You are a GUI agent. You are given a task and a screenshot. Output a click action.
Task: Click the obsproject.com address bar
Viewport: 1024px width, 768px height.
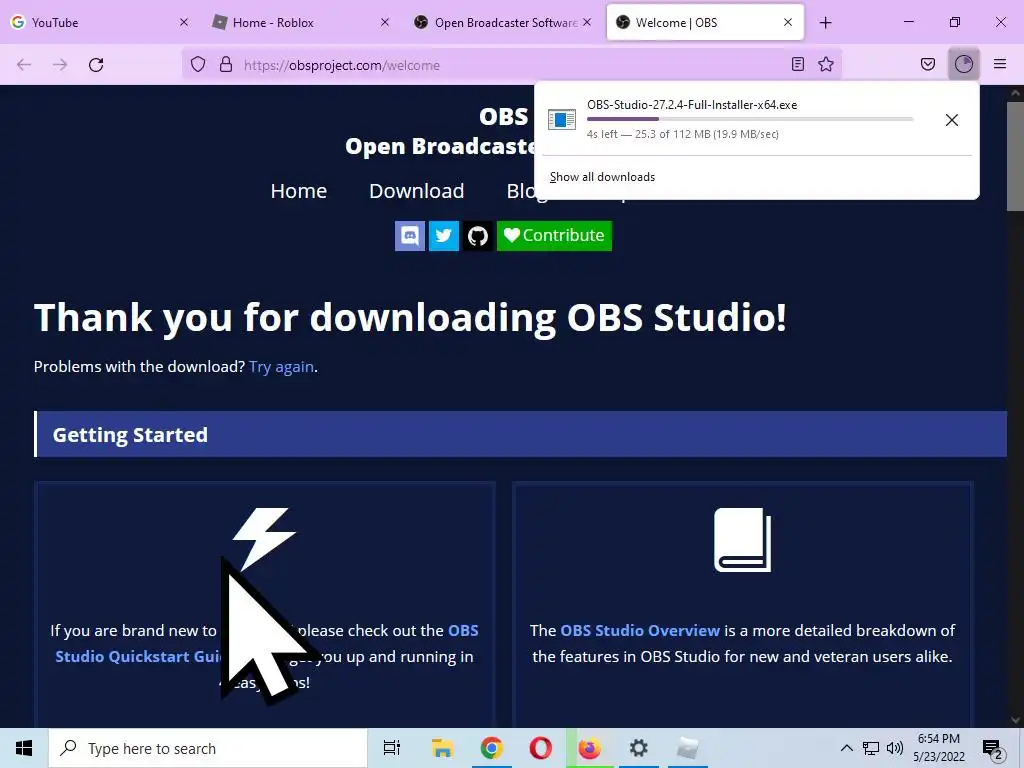pos(511,65)
